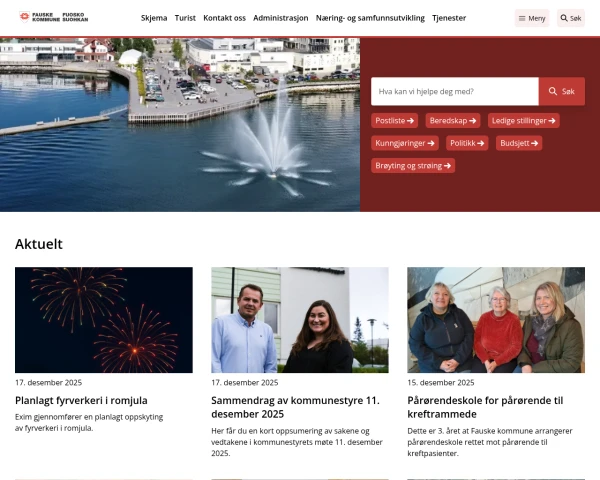Open the Skjema menu item
Viewport: 600px width, 480px height.
tap(154, 18)
